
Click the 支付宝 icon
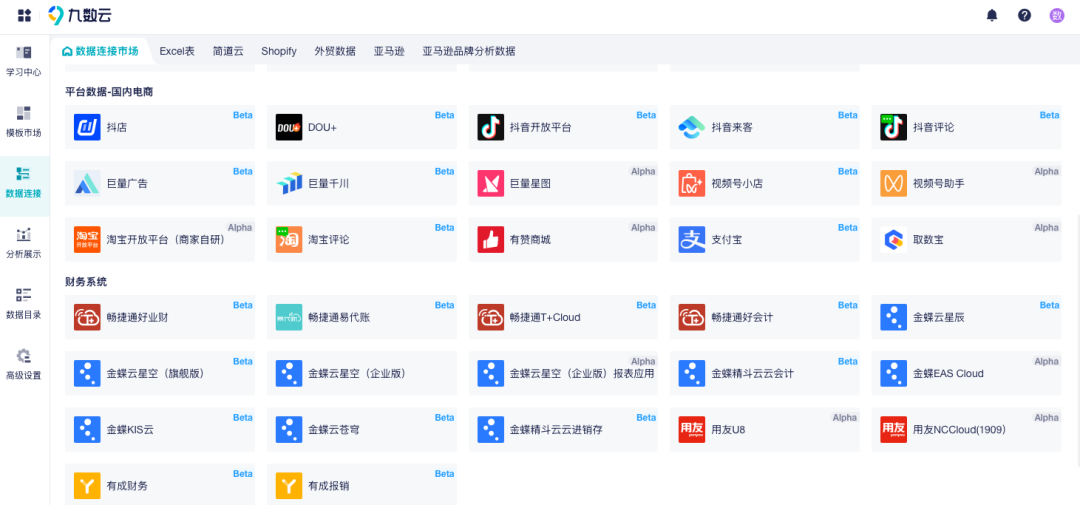692,240
